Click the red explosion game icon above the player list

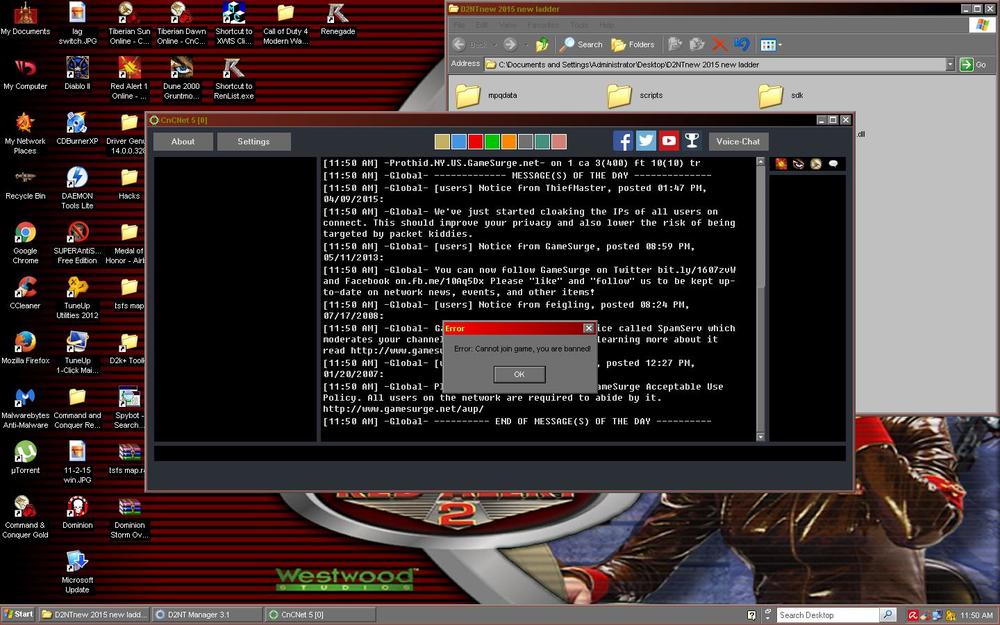tap(781, 164)
